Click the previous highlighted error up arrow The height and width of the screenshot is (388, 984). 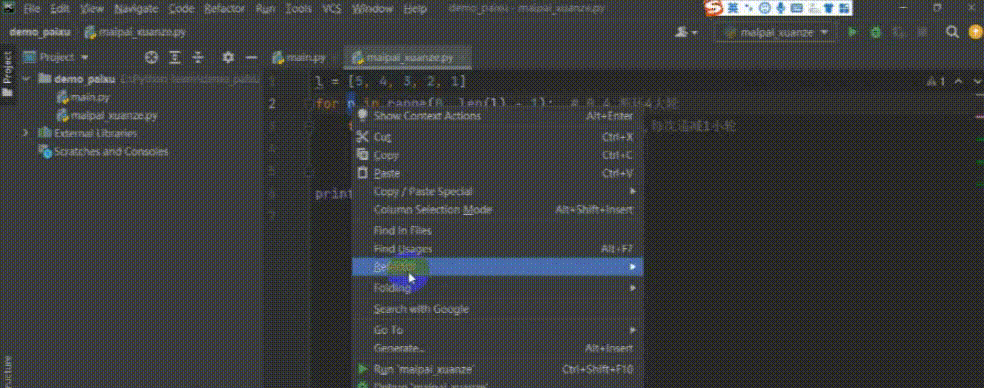pyautogui.click(x=958, y=82)
